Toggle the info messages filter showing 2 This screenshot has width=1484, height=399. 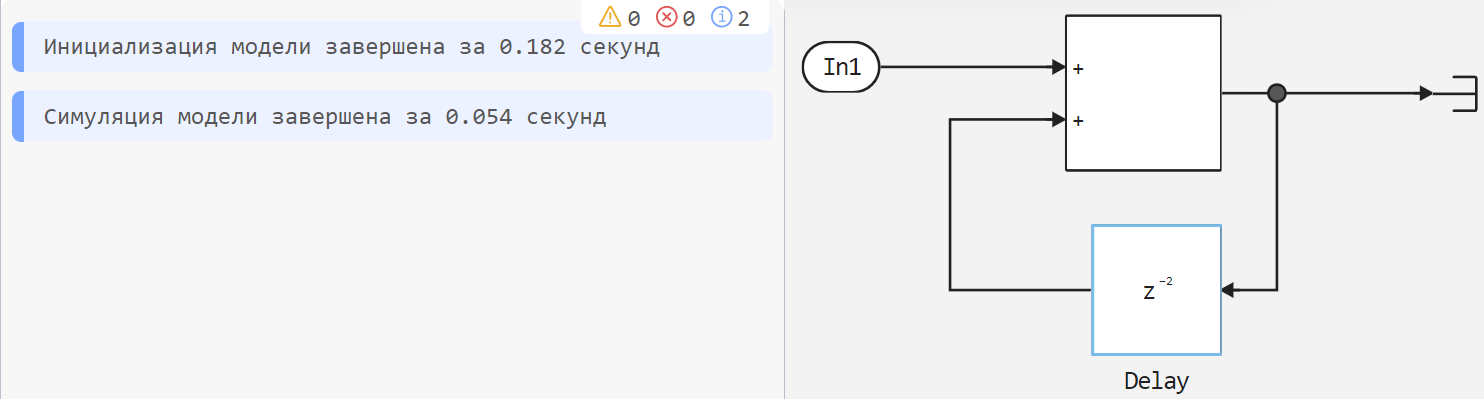click(x=730, y=17)
